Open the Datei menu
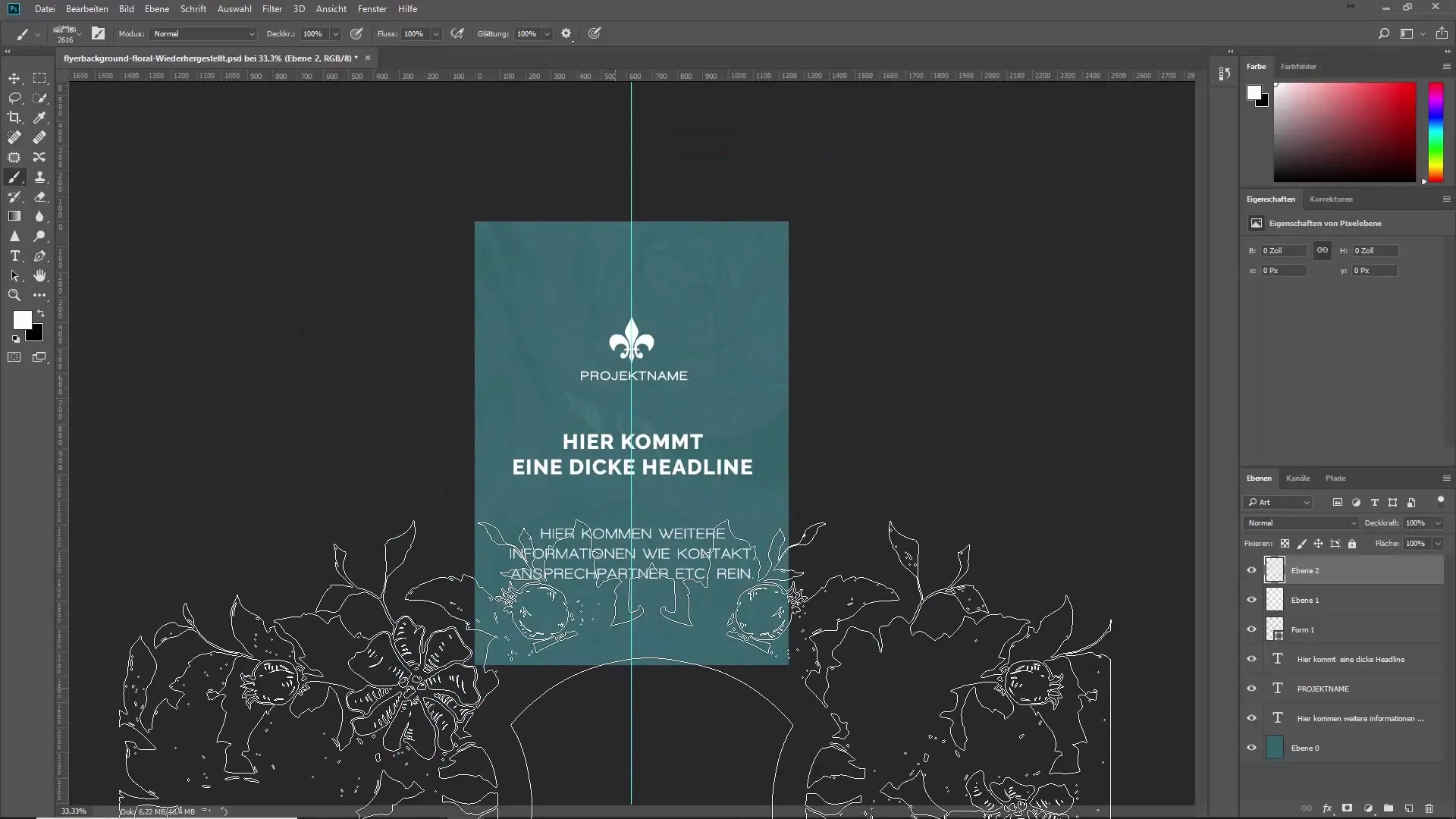The width and height of the screenshot is (1456, 819). pyautogui.click(x=45, y=9)
